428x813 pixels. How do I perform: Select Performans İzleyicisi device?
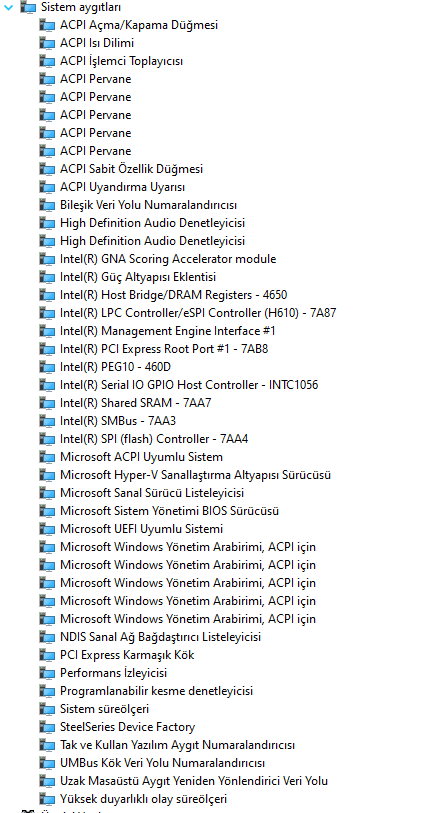[113, 674]
